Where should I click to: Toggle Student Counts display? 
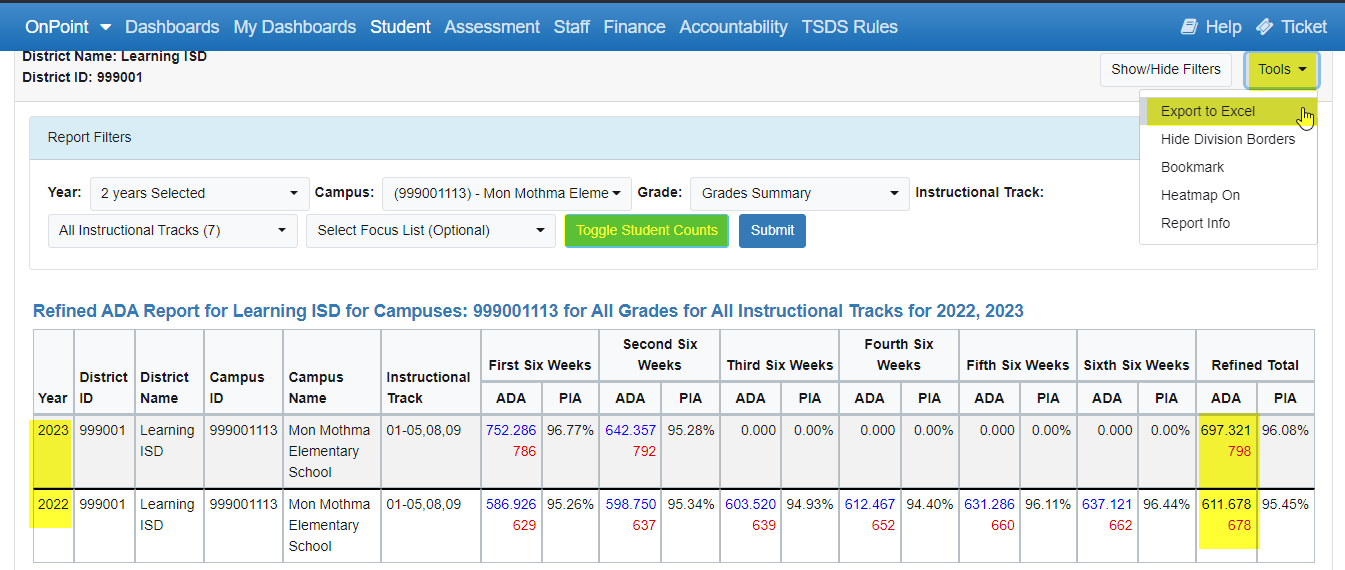pyautogui.click(x=646, y=230)
